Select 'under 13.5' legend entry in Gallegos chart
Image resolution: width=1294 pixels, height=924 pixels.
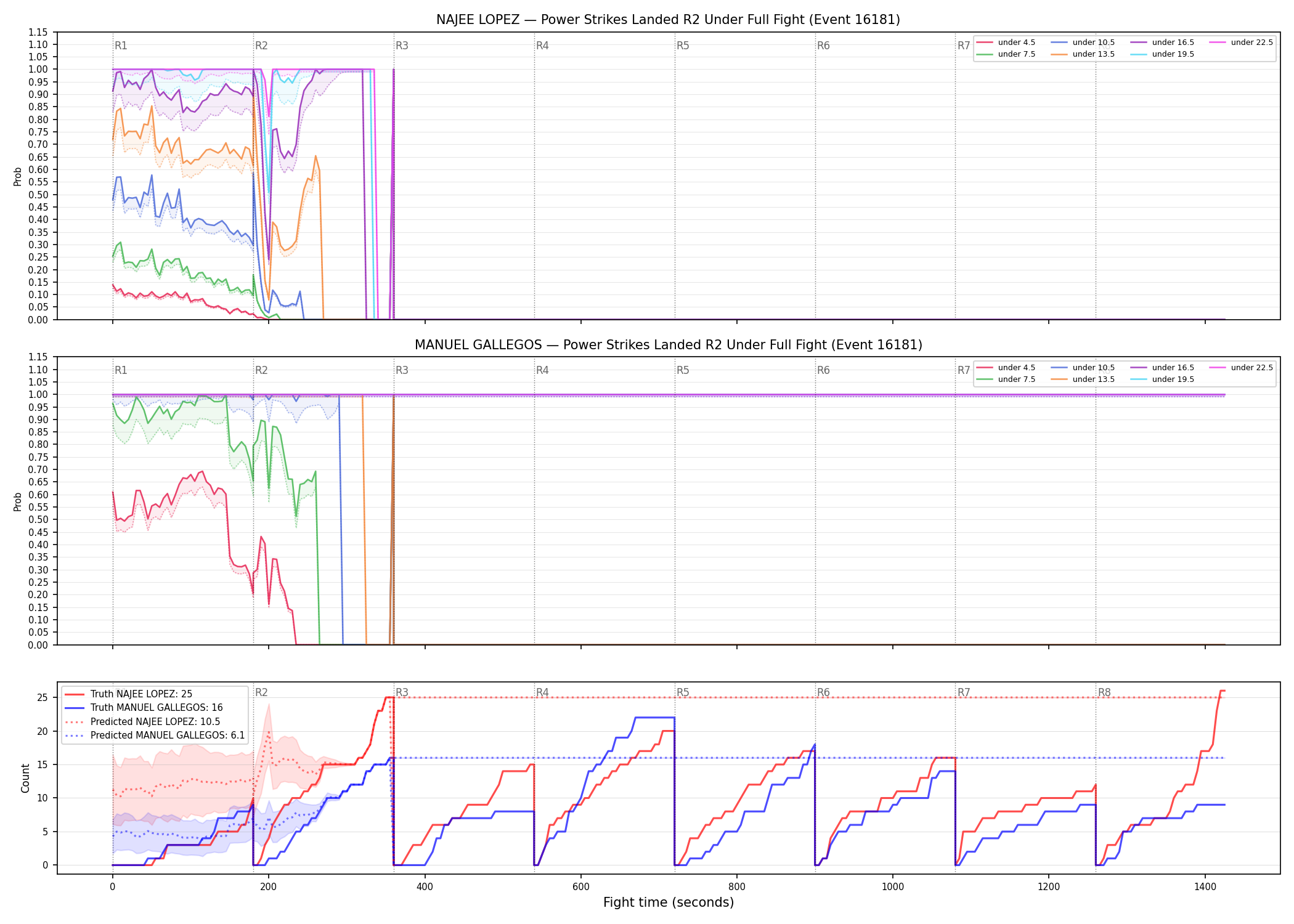tap(1083, 379)
